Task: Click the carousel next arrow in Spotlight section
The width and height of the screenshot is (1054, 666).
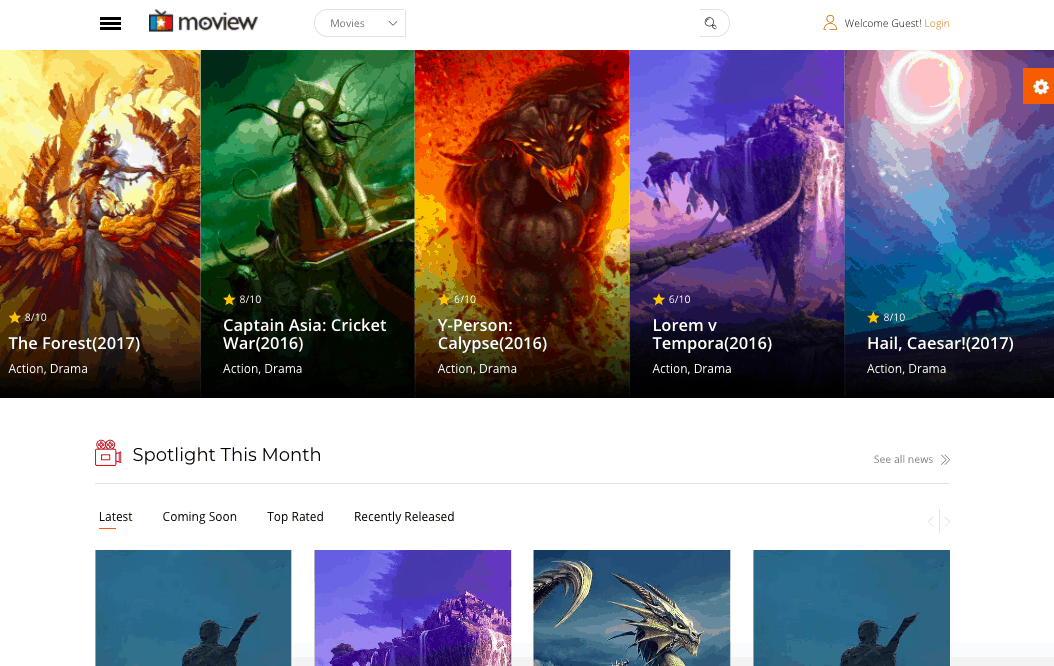Action: [x=946, y=521]
